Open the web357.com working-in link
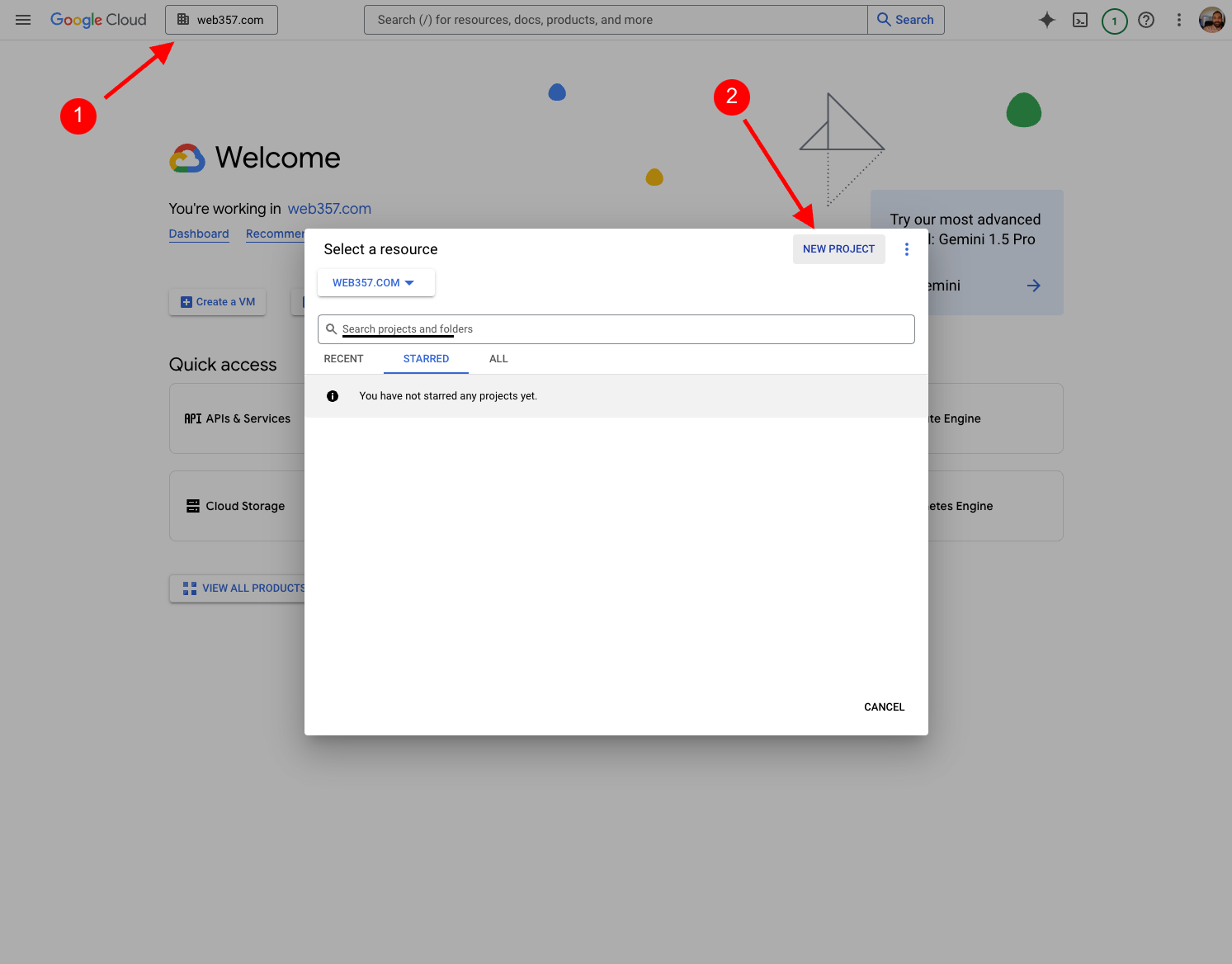The width and height of the screenshot is (1232, 964). click(329, 209)
